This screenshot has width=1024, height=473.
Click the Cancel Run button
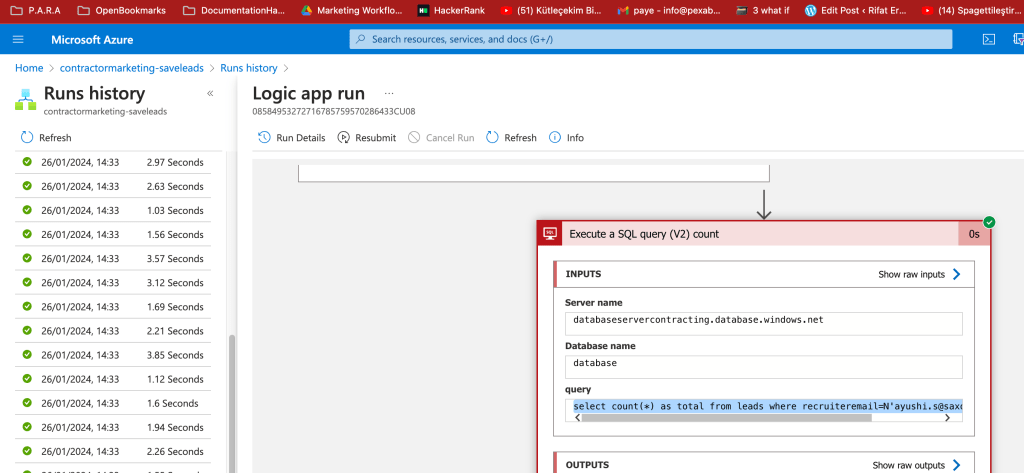[x=441, y=138]
